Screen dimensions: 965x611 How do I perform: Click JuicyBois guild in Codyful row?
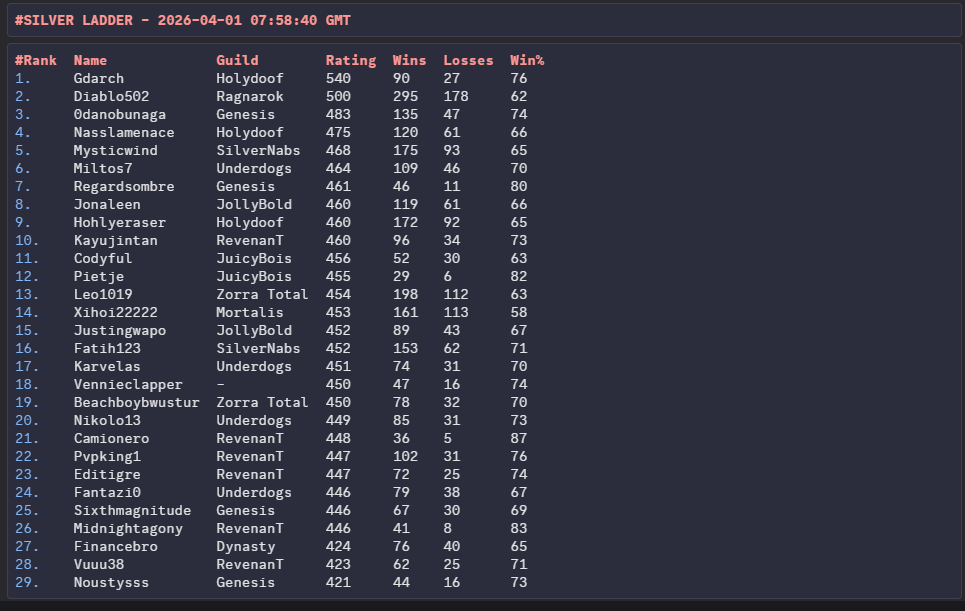coord(254,258)
